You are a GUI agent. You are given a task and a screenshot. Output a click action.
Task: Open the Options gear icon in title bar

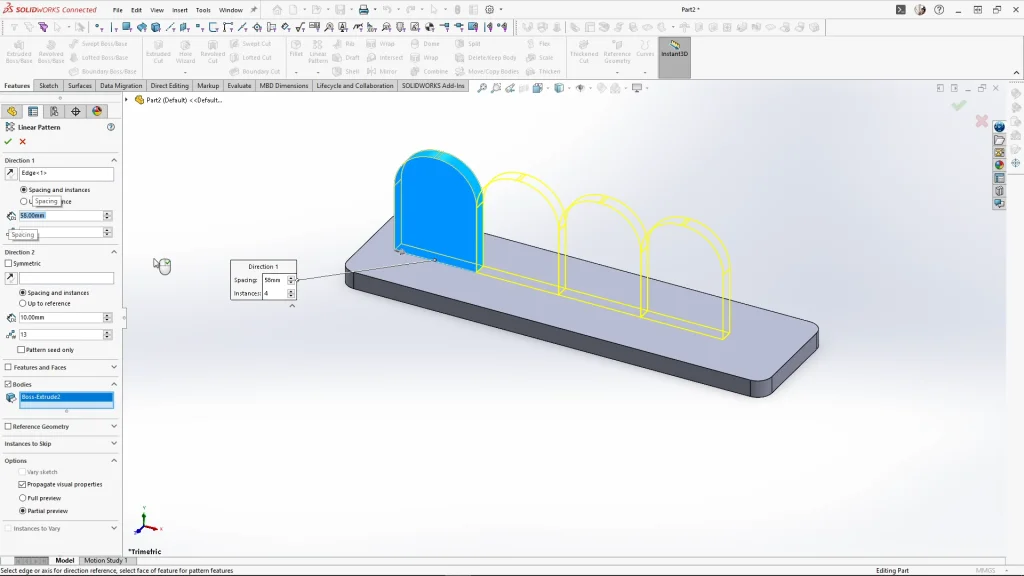click(489, 10)
